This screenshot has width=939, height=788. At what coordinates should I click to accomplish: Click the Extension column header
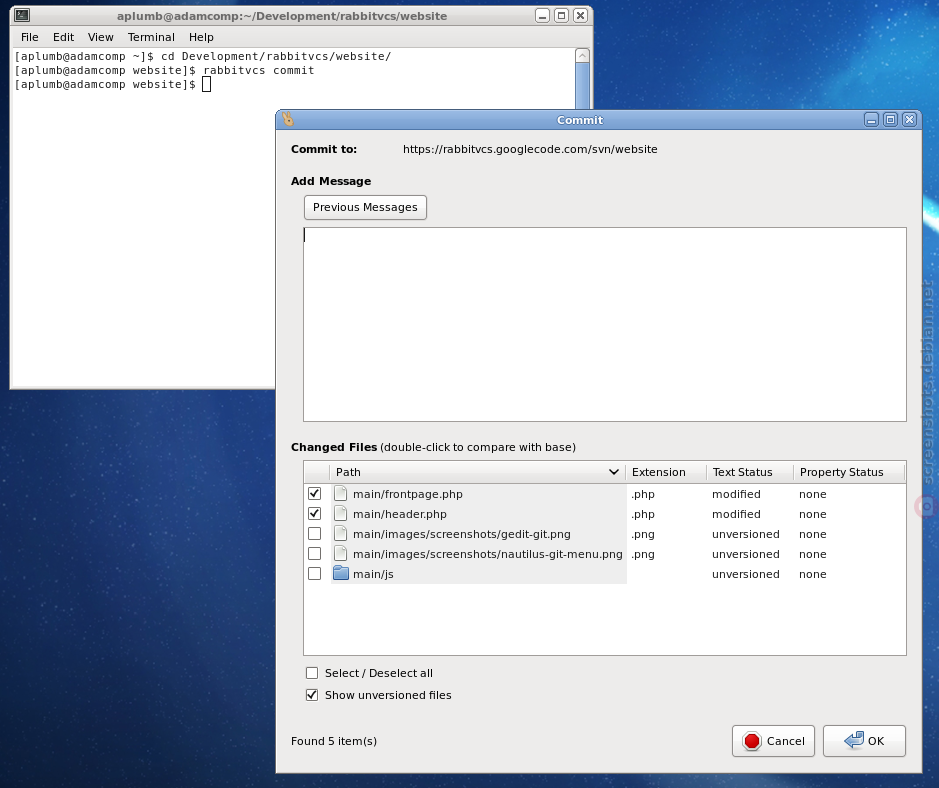666,472
